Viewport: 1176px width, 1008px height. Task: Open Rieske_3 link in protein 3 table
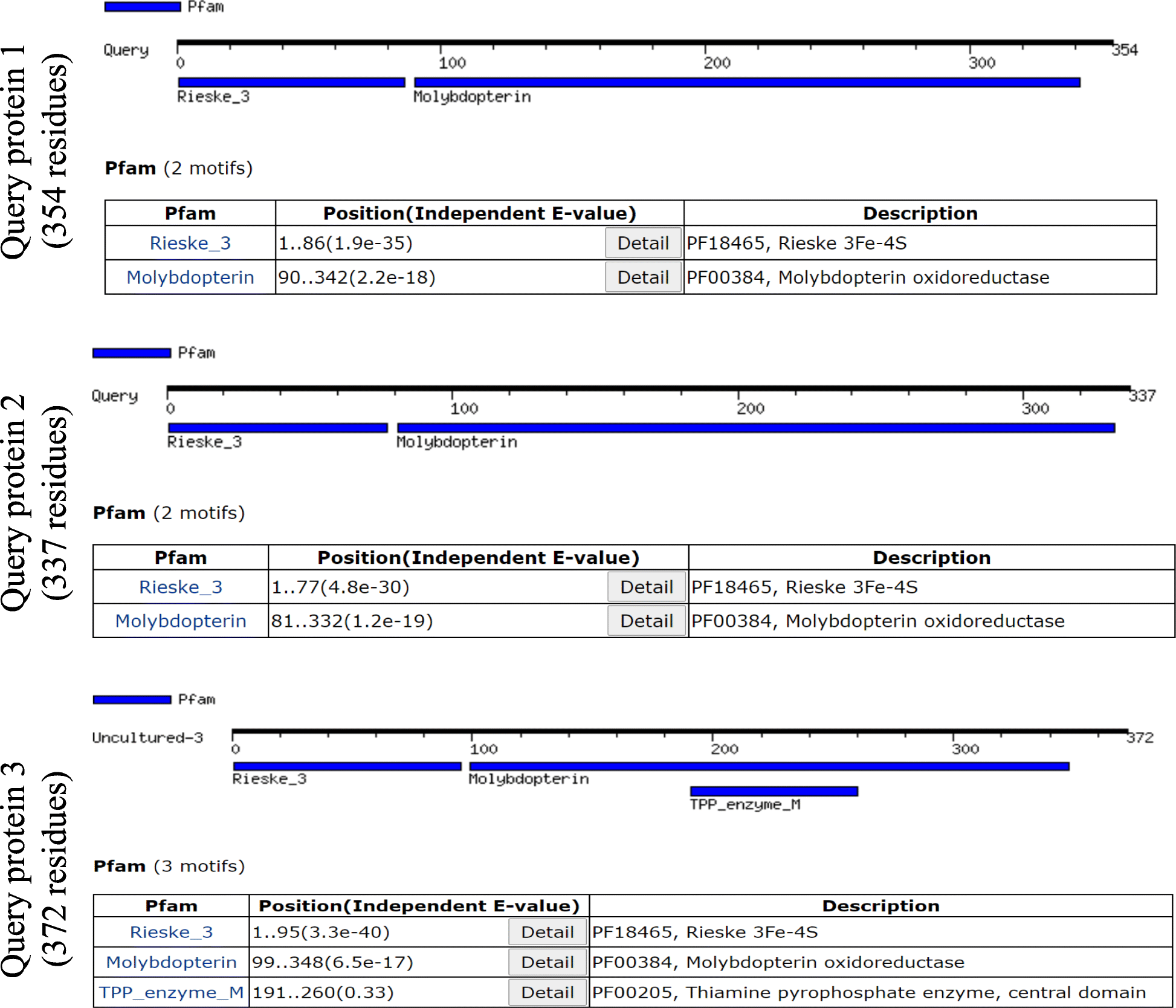point(172,932)
